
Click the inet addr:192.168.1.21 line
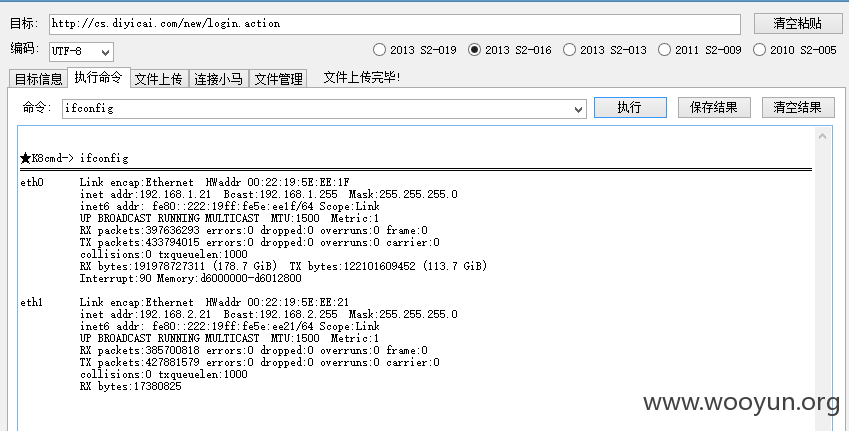pos(269,194)
